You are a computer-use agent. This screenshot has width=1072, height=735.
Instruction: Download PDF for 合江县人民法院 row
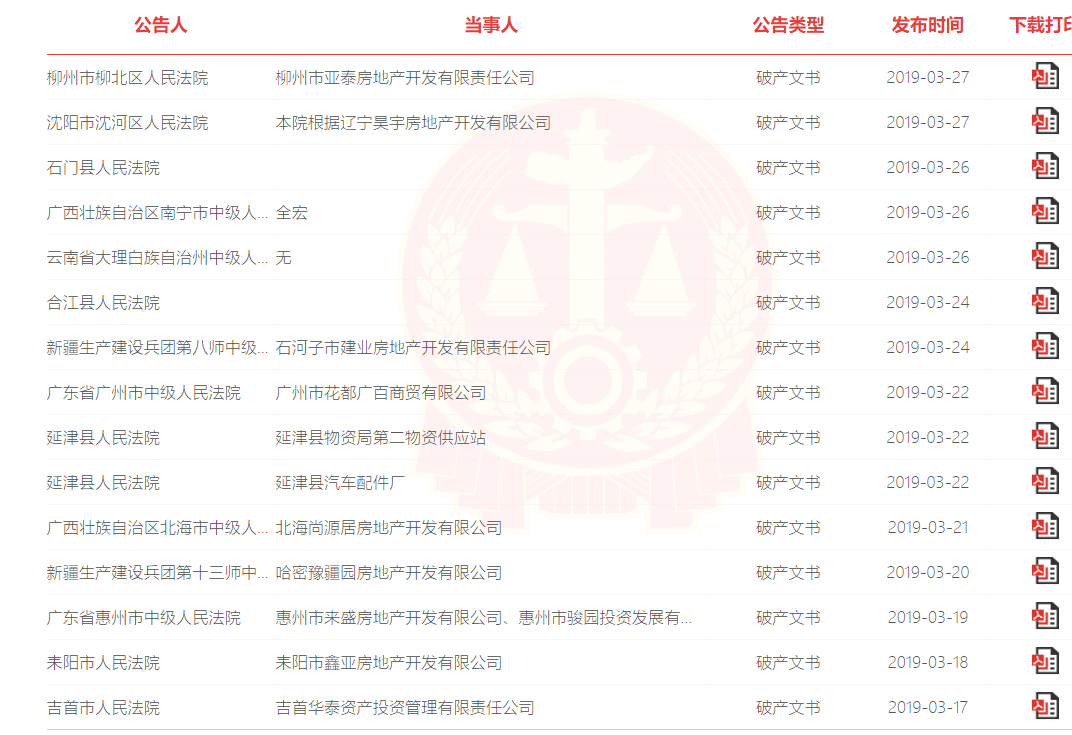[1045, 302]
